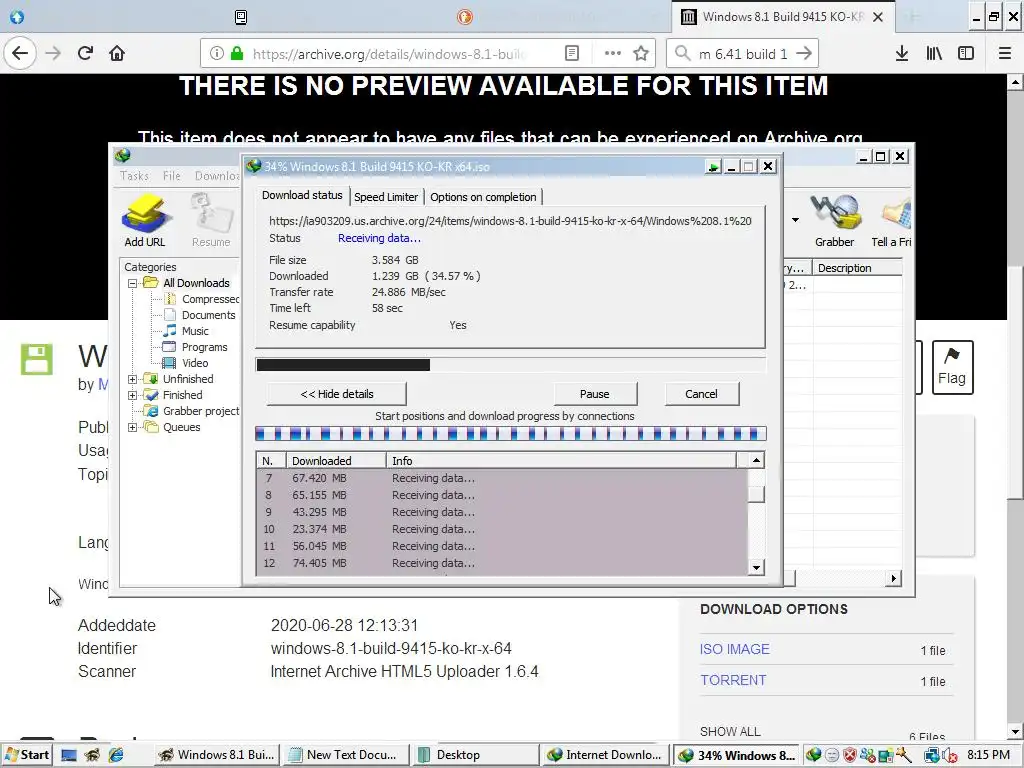Image resolution: width=1024 pixels, height=768 pixels.
Task: Select the second pinned Firefox tab
Action: (x=240, y=18)
